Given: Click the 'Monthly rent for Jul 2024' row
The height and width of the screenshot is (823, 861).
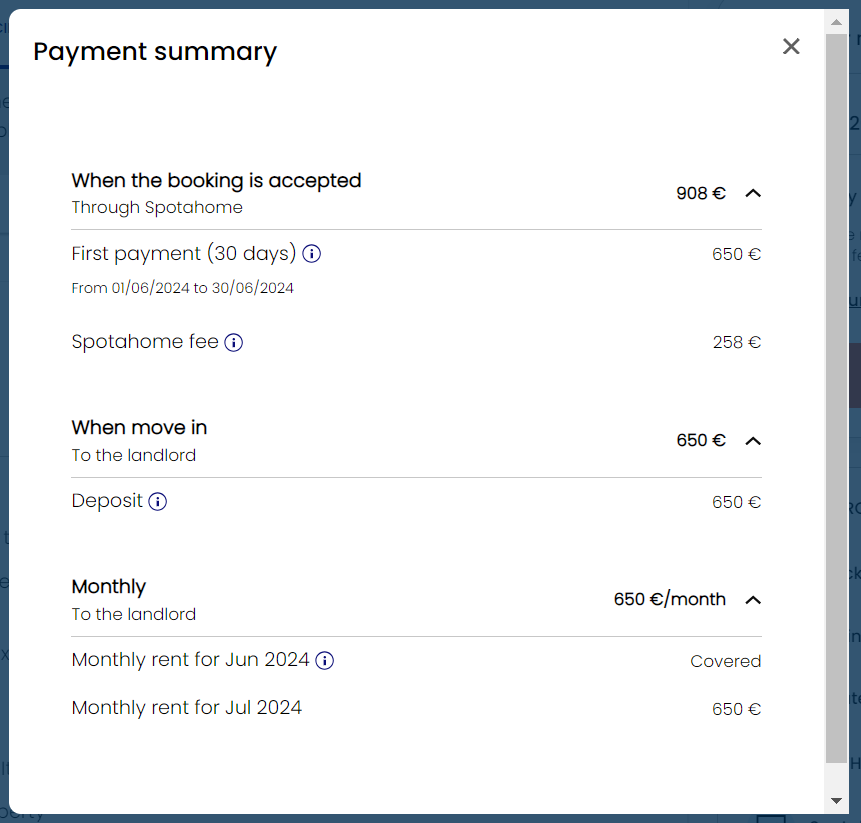Looking at the screenshot, I should (187, 708).
